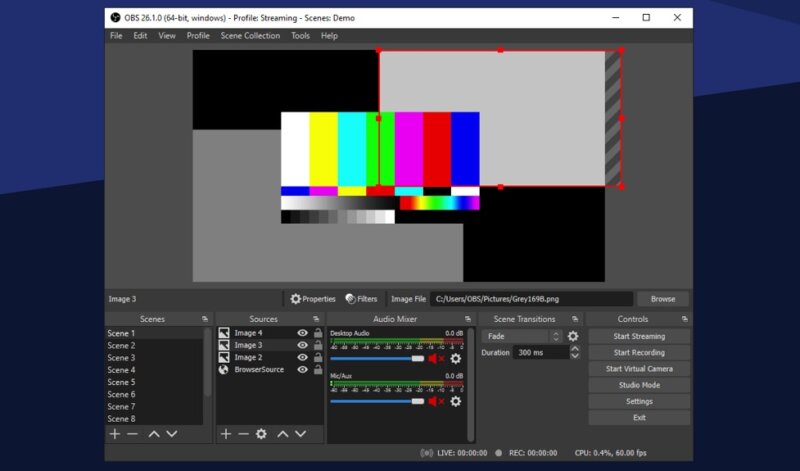This screenshot has width=800, height=471.
Task: Toggle visibility of Image 3 source
Action: [x=303, y=345]
